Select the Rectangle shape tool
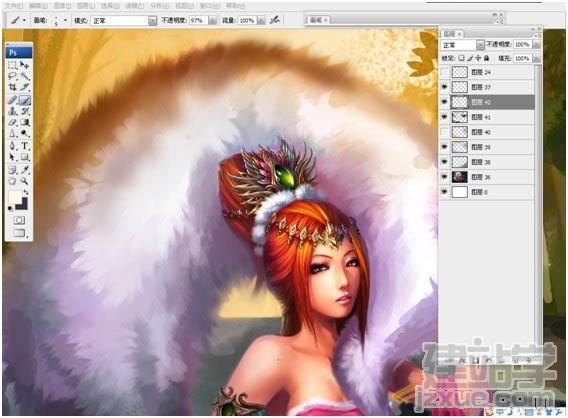Viewport: 568px width, 418px height. (24, 157)
